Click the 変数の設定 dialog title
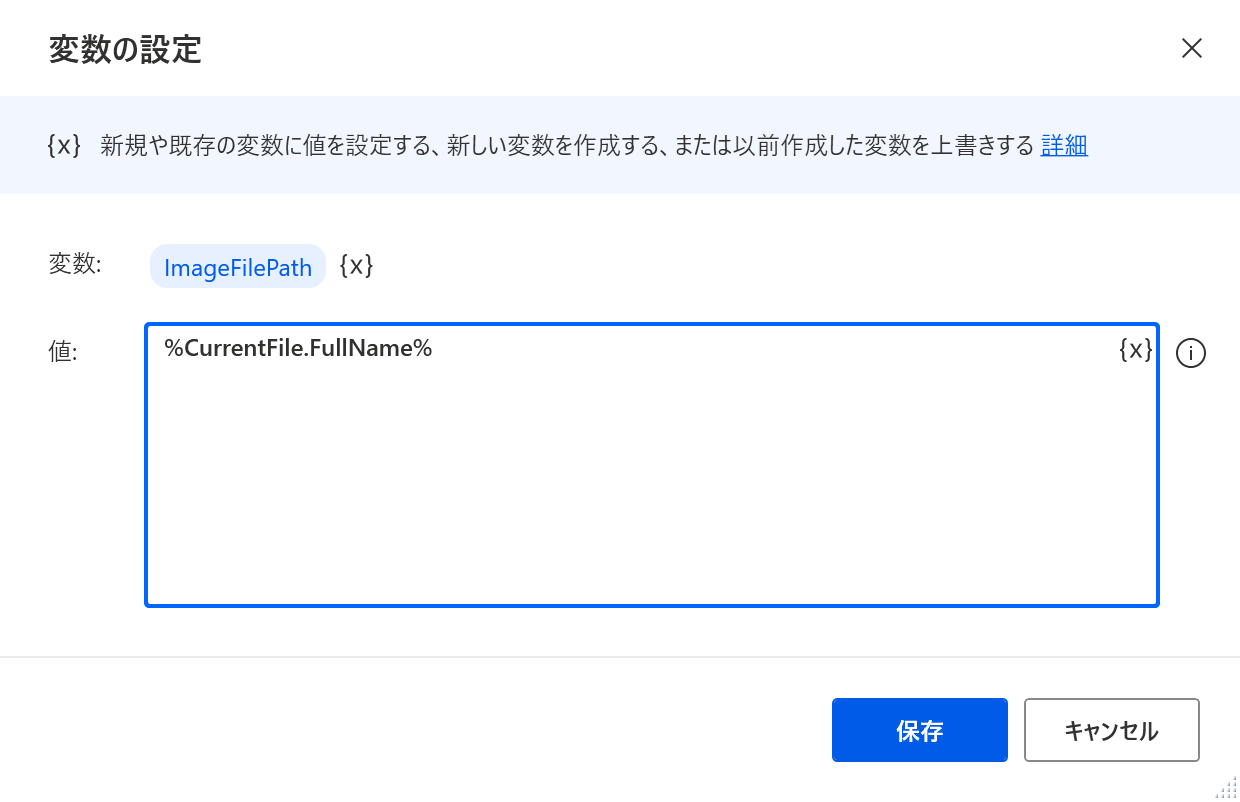The image size is (1240, 802). pos(125,49)
